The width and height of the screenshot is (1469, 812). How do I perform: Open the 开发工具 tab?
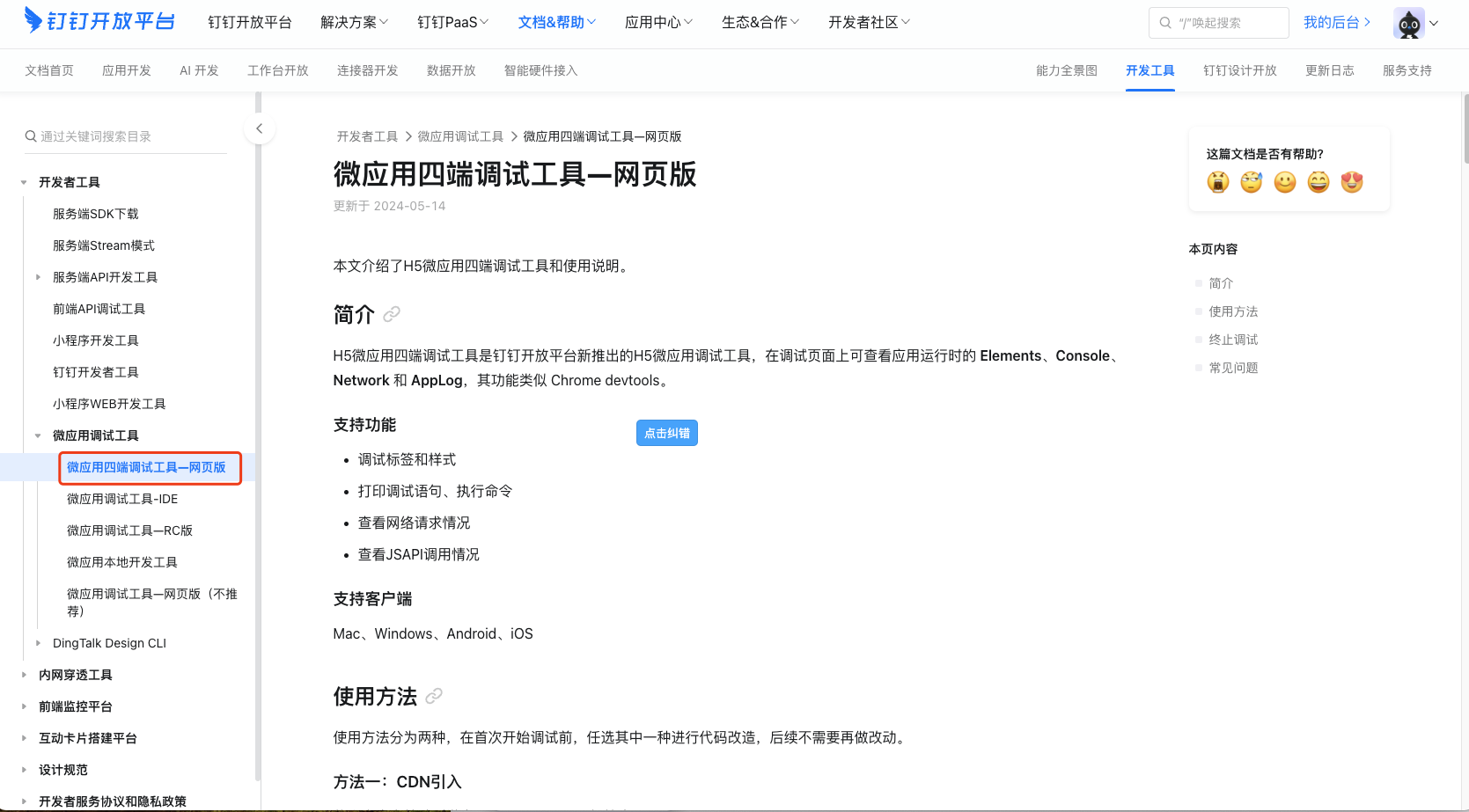pyautogui.click(x=1150, y=70)
